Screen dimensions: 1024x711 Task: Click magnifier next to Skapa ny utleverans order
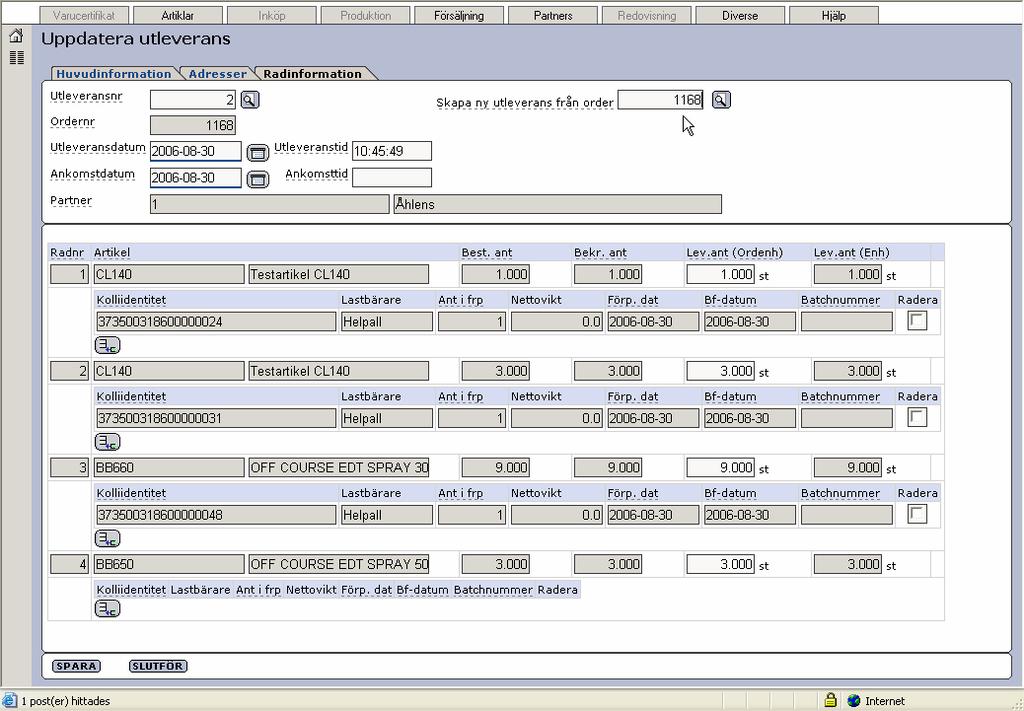[721, 100]
